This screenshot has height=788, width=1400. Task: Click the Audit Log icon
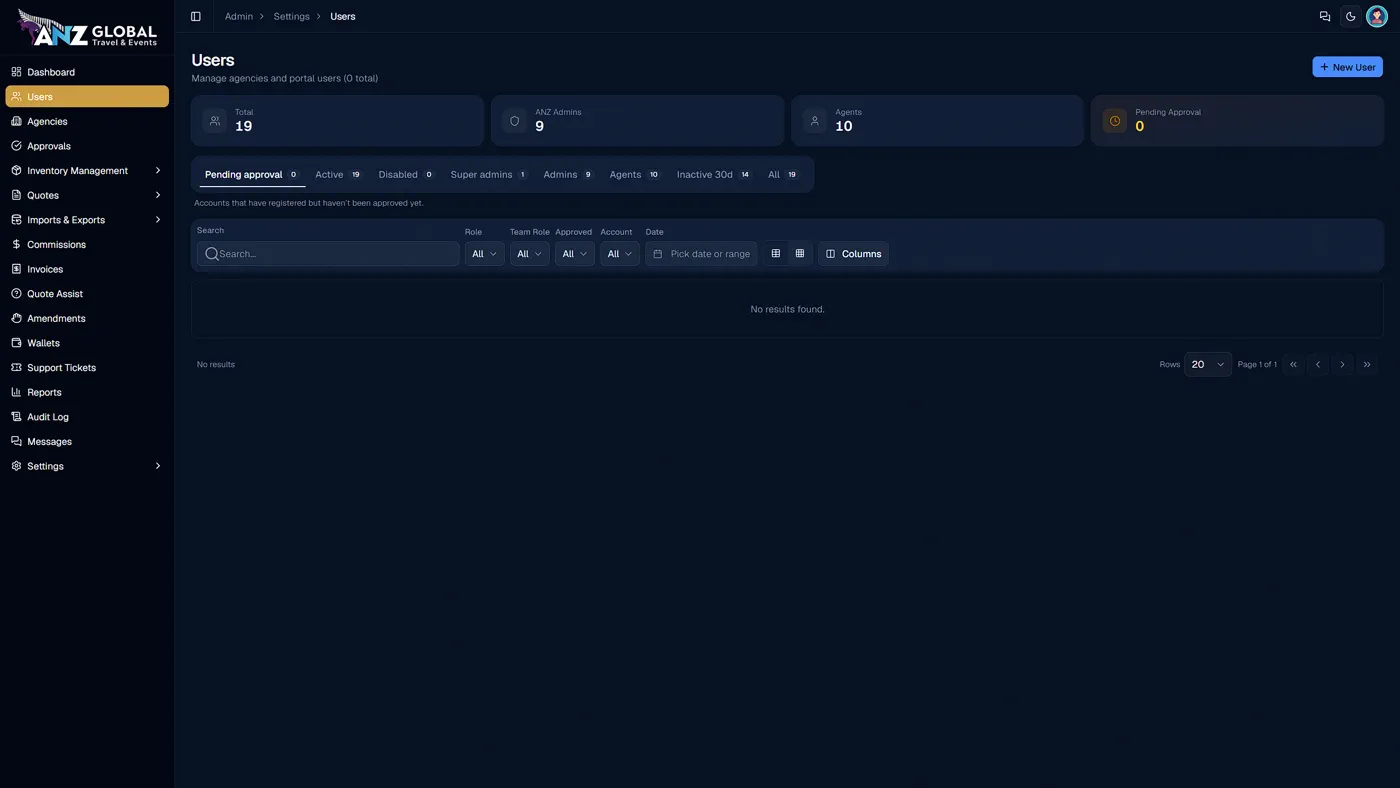(x=16, y=417)
